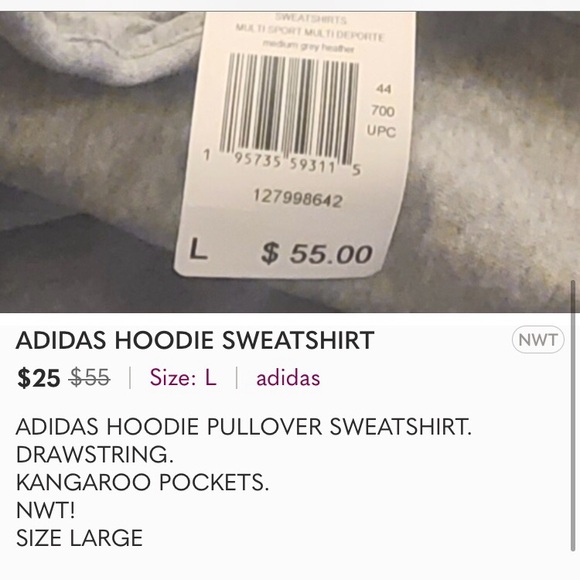Click the crossed-out $55 original price
The height and width of the screenshot is (580, 580).
(x=90, y=378)
